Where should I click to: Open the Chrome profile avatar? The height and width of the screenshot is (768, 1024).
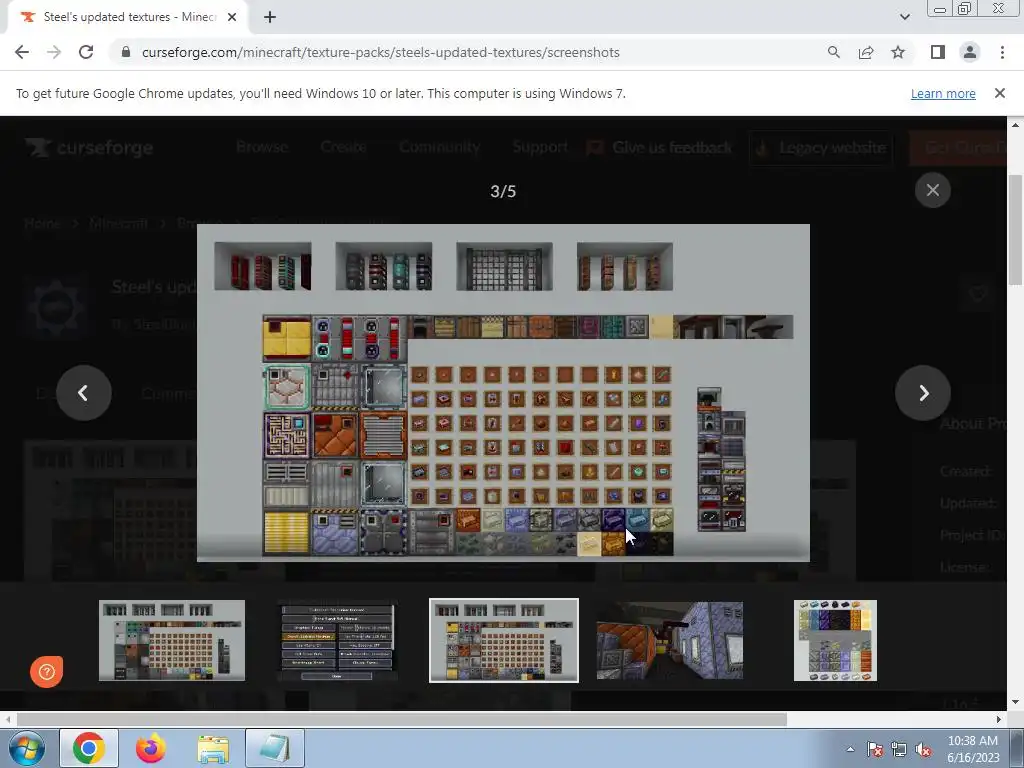coord(970,52)
